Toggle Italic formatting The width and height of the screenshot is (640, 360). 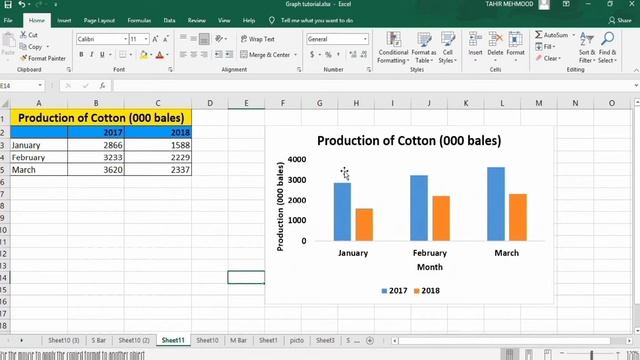point(91,55)
